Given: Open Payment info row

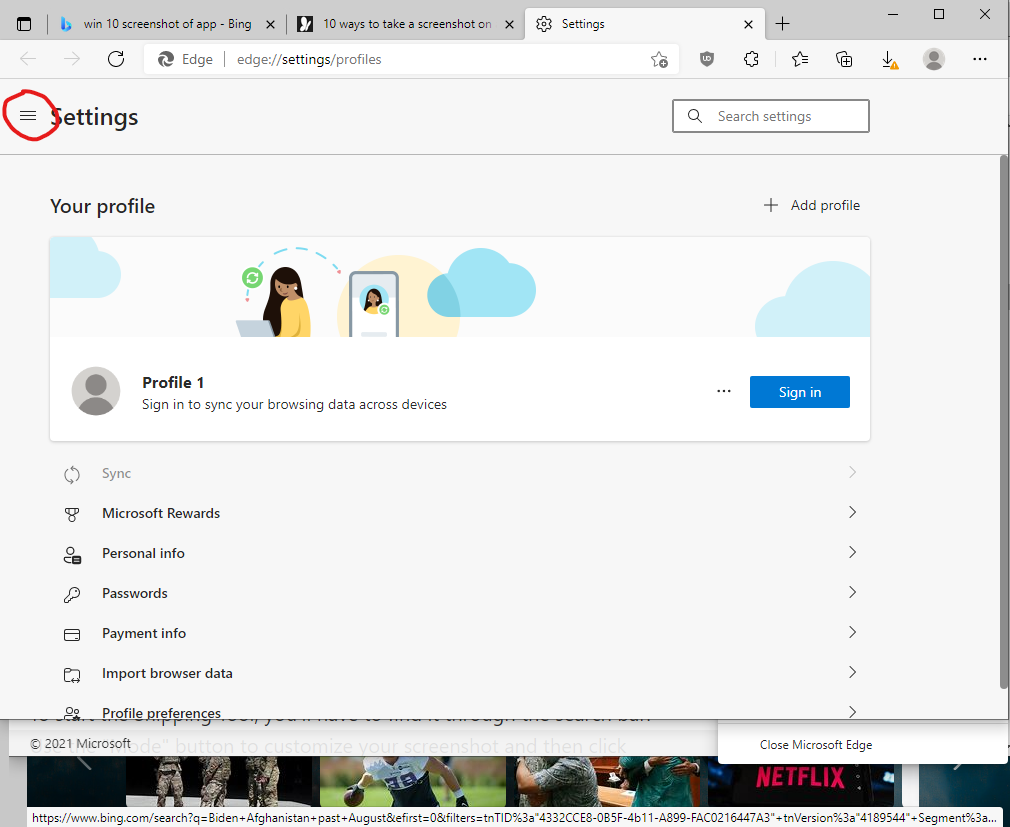Looking at the screenshot, I should click(460, 633).
